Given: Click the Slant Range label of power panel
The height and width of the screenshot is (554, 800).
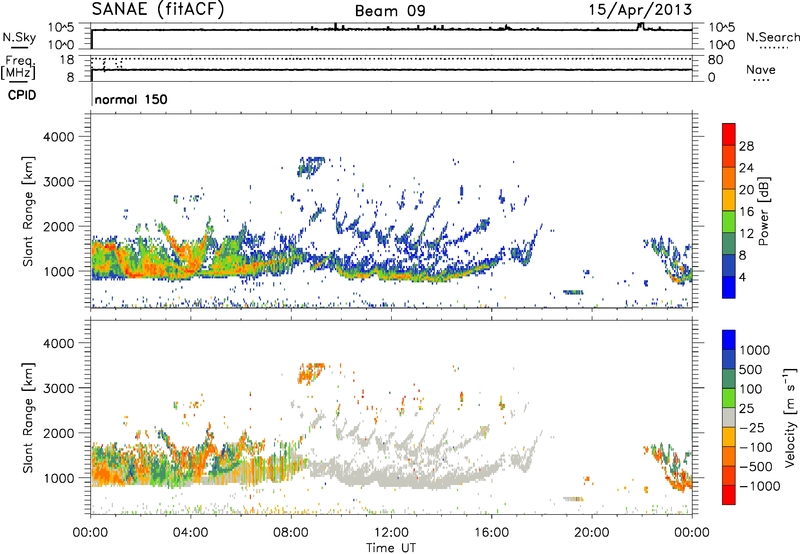Looking at the screenshot, I should click(28, 211).
